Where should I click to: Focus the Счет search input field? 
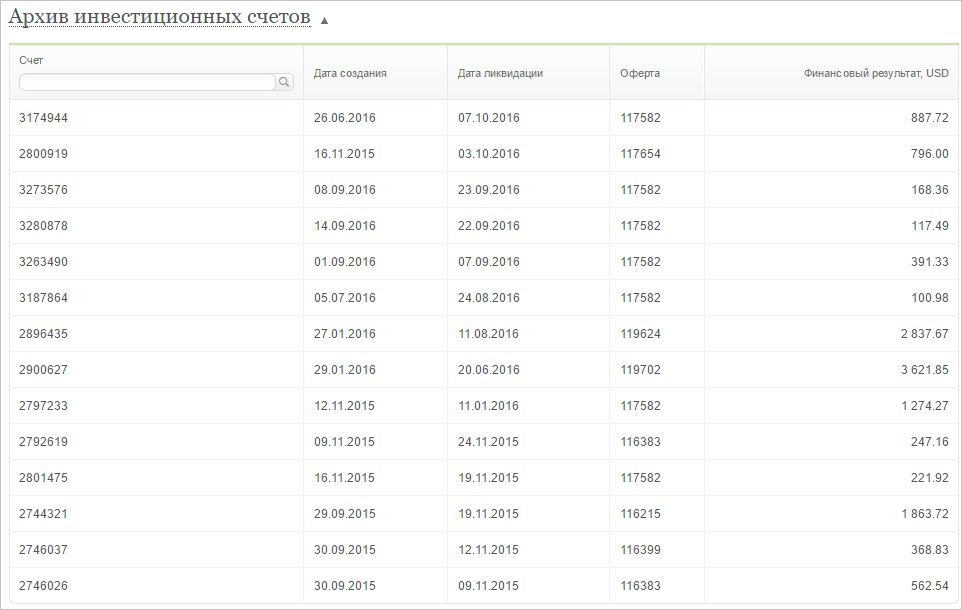coord(146,83)
